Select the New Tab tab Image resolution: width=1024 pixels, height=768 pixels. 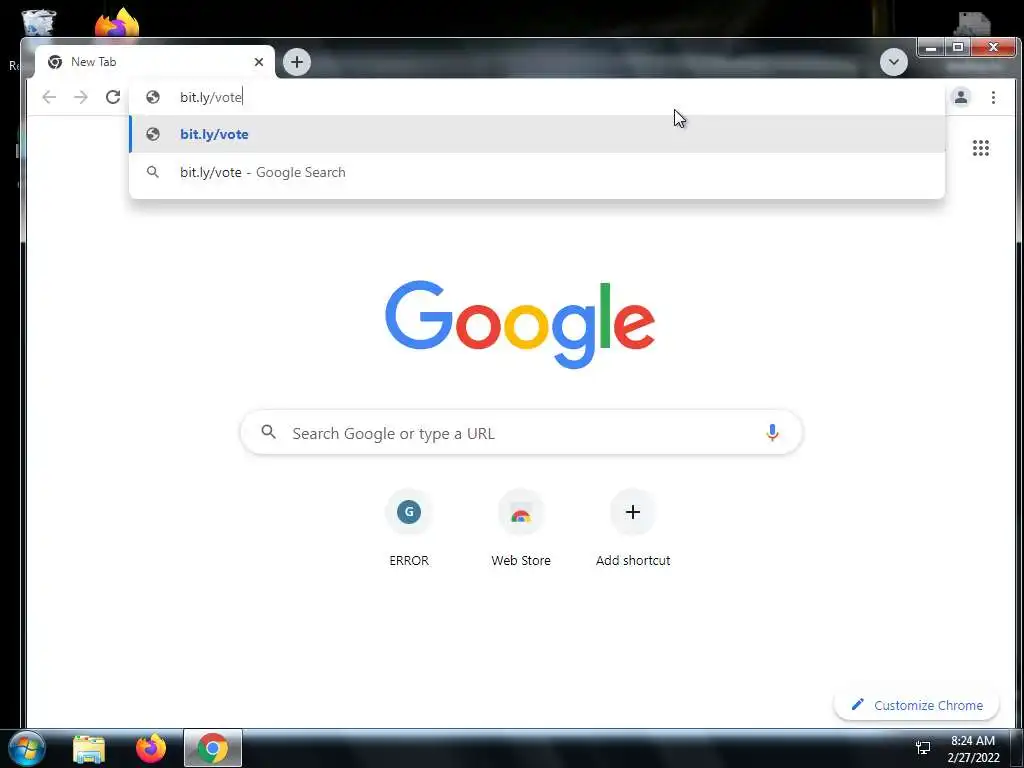155,62
